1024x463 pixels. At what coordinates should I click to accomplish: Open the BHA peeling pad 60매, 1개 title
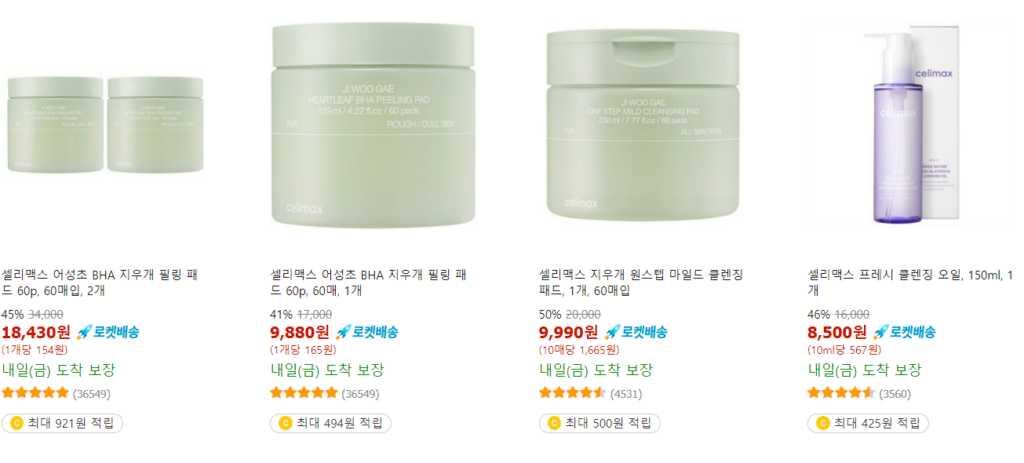point(368,281)
